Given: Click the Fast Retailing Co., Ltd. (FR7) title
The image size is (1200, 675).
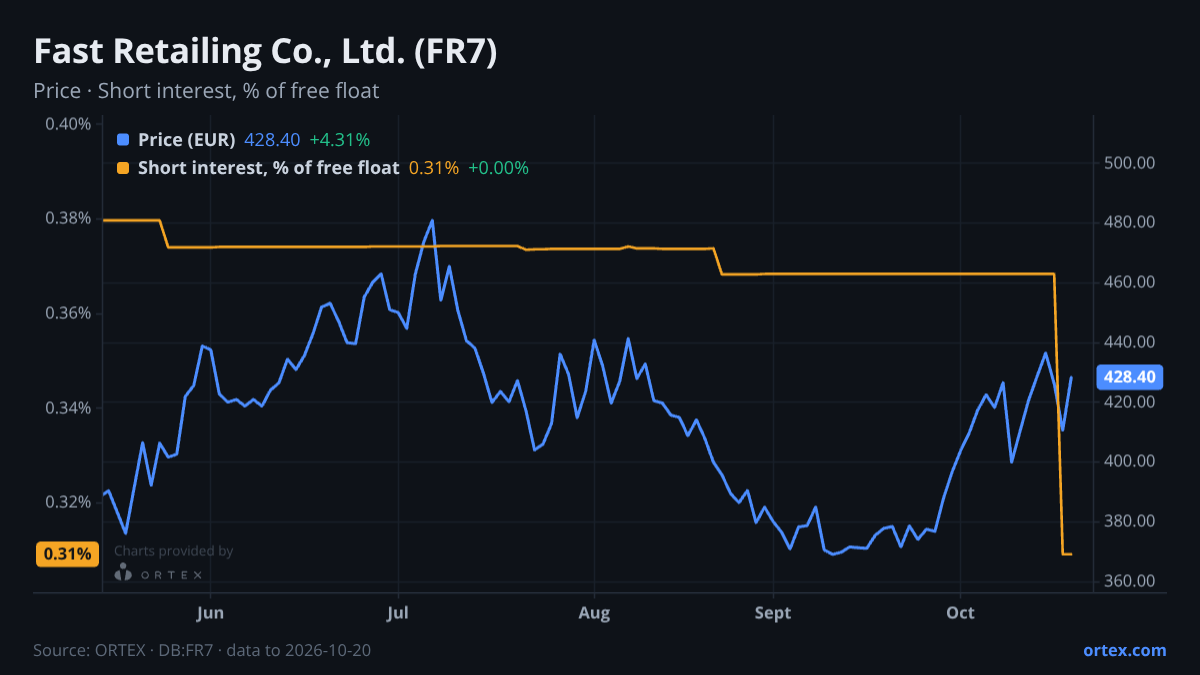Looking at the screenshot, I should 265,52.
